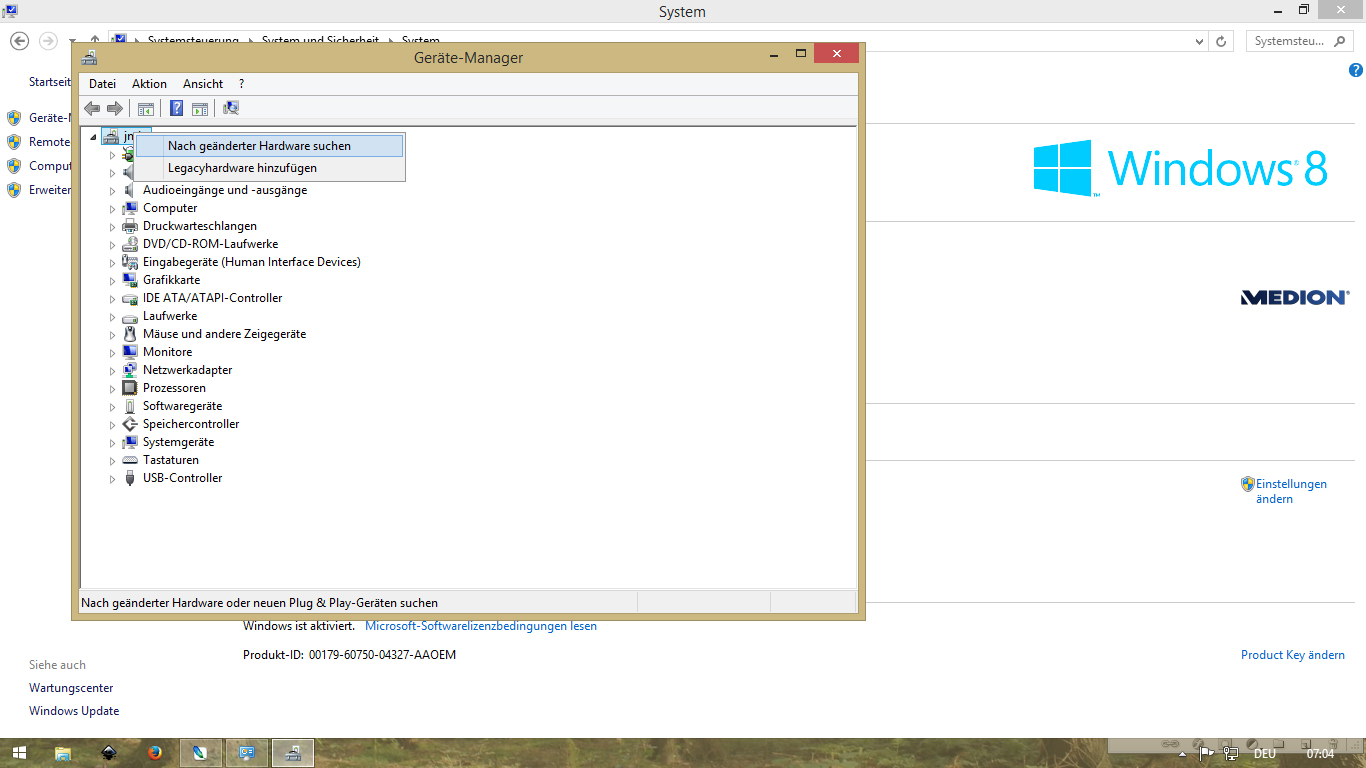Screen dimensions: 1366x768
Task: Choose Legacyhardware hinzufügen
Action: [x=269, y=168]
